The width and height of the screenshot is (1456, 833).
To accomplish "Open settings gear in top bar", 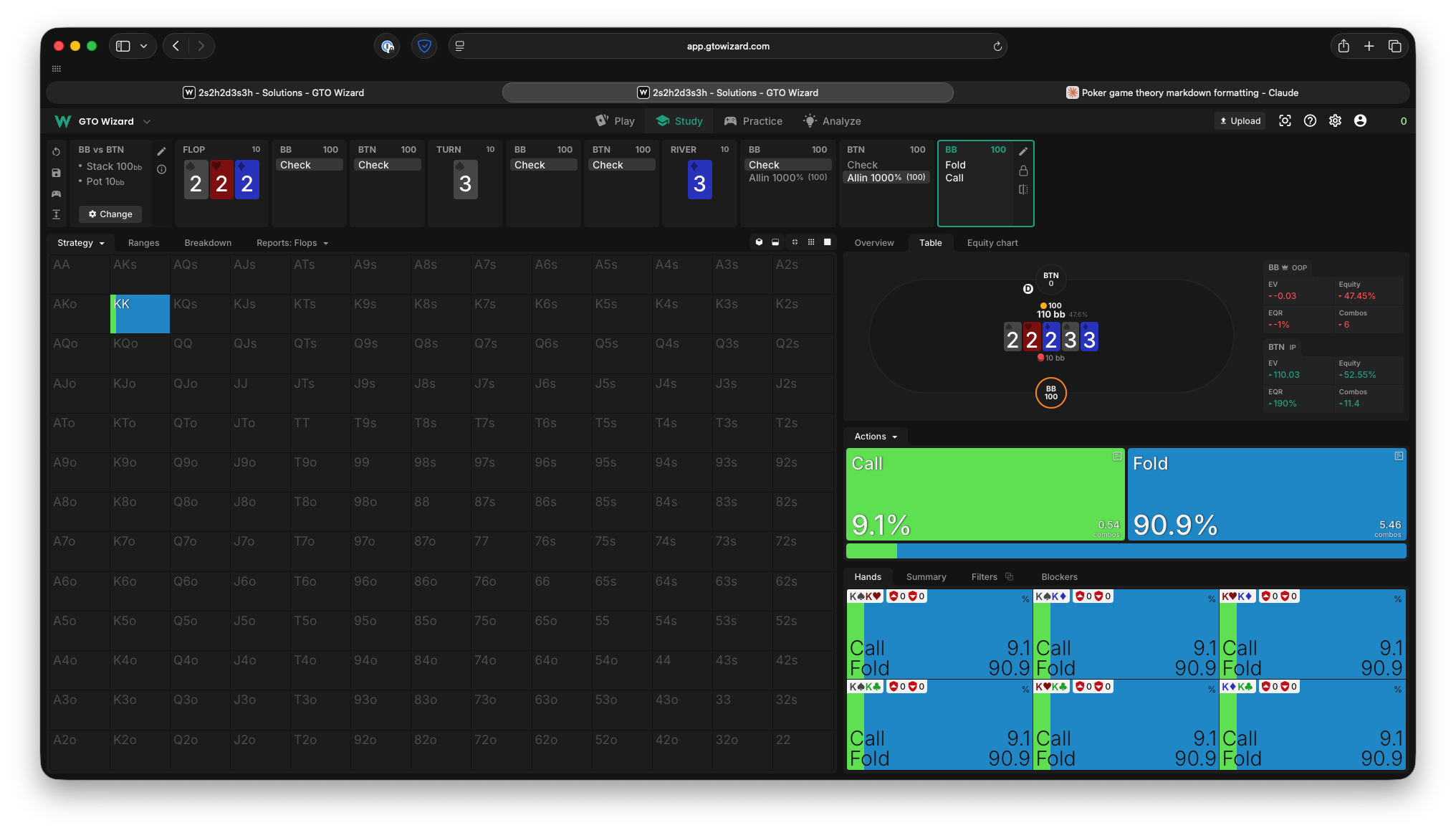I will [x=1335, y=121].
